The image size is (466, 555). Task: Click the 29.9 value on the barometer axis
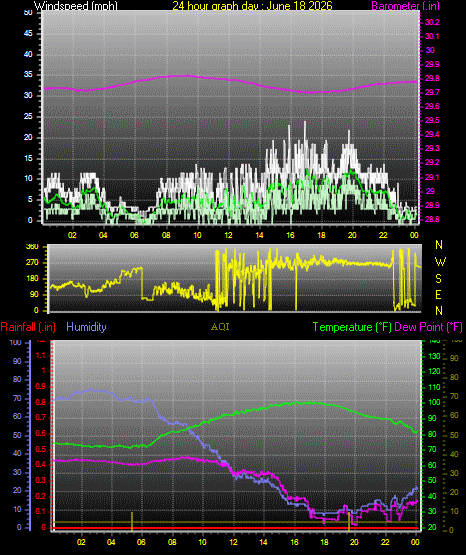point(432,64)
